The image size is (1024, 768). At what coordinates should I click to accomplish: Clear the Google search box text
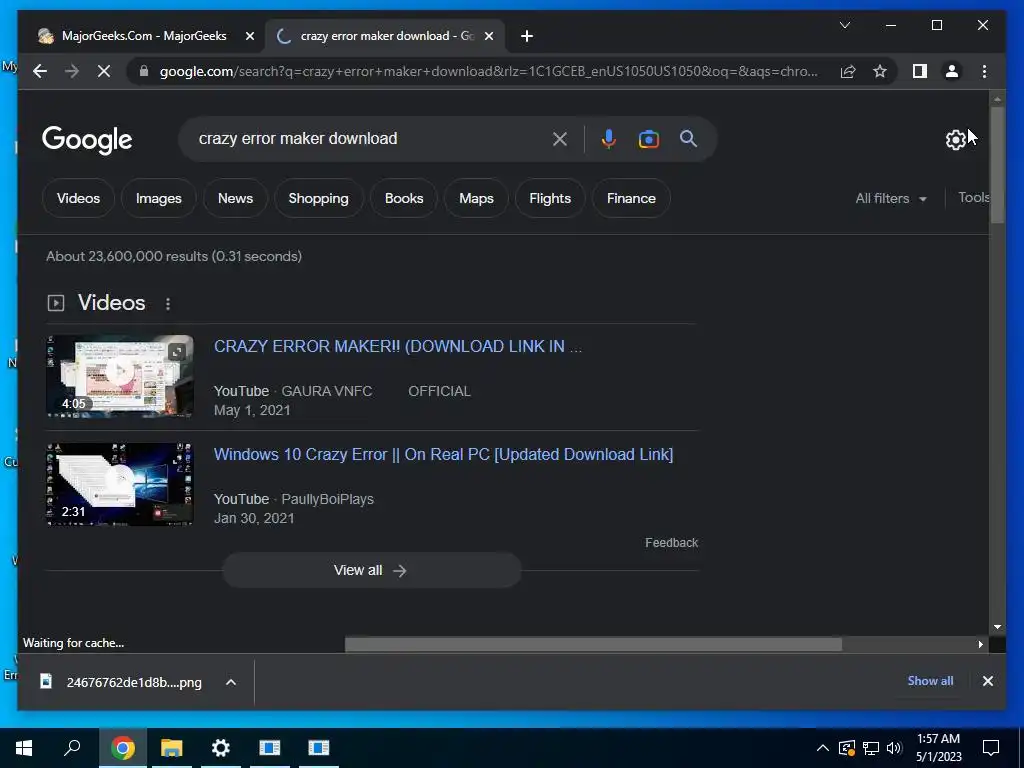(x=560, y=138)
